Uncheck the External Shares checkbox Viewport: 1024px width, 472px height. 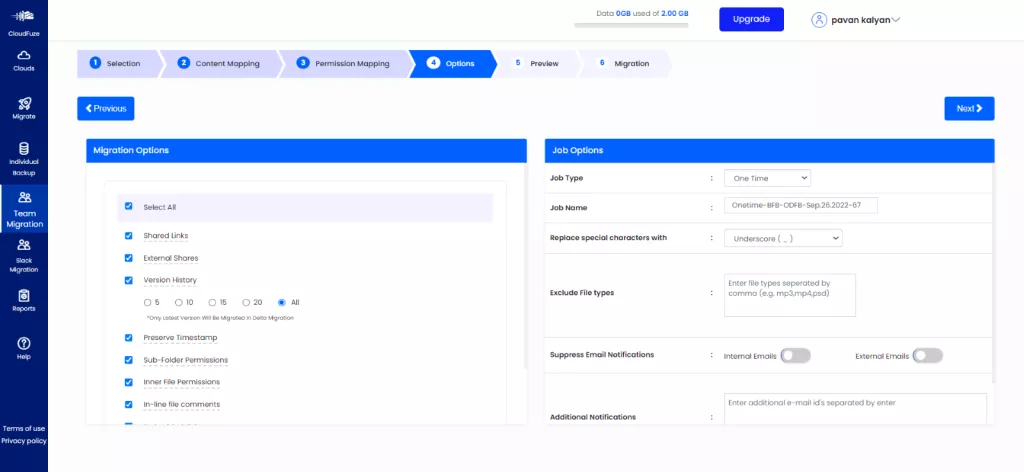129,258
